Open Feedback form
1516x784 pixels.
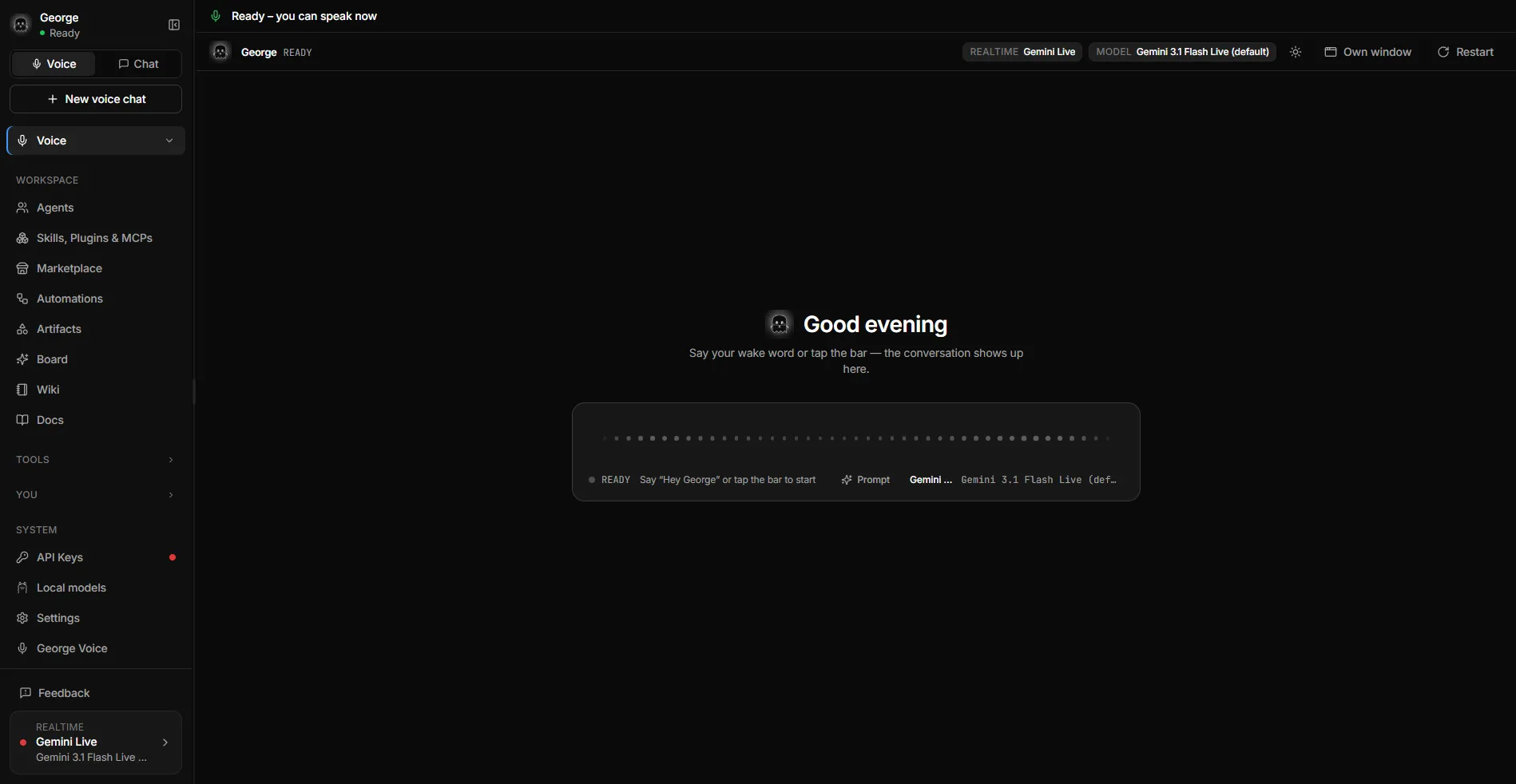pos(96,693)
